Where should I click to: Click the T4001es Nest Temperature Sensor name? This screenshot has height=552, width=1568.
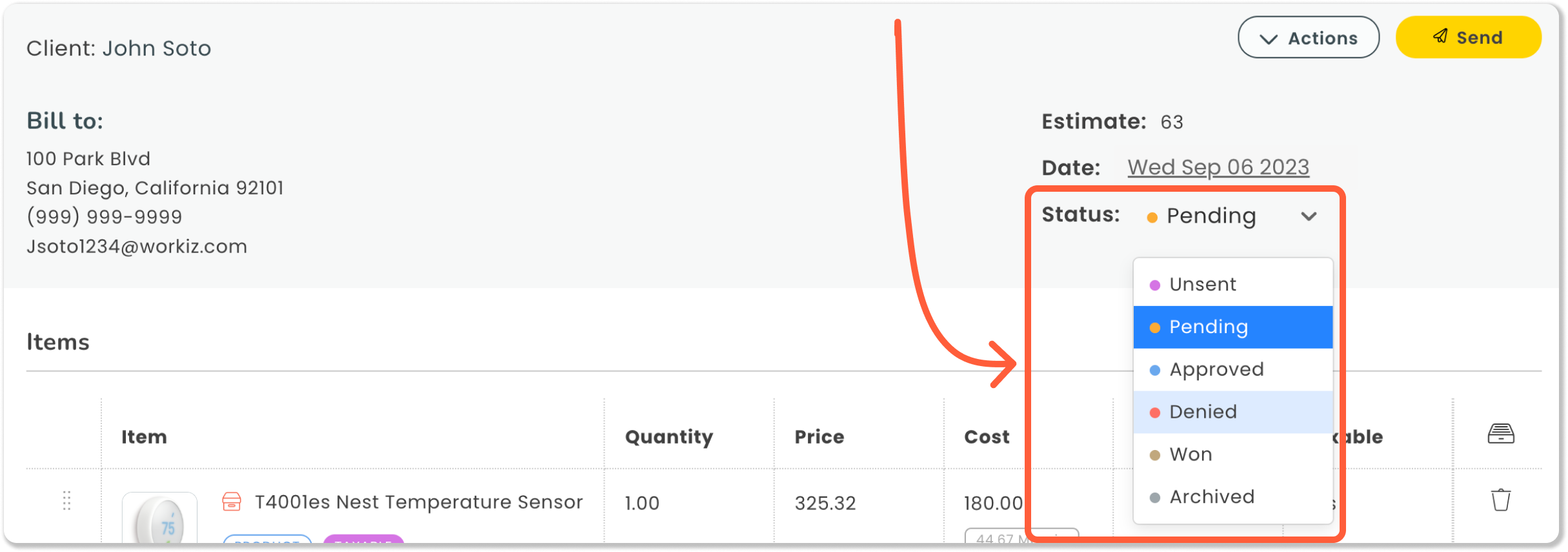pyautogui.click(x=419, y=502)
